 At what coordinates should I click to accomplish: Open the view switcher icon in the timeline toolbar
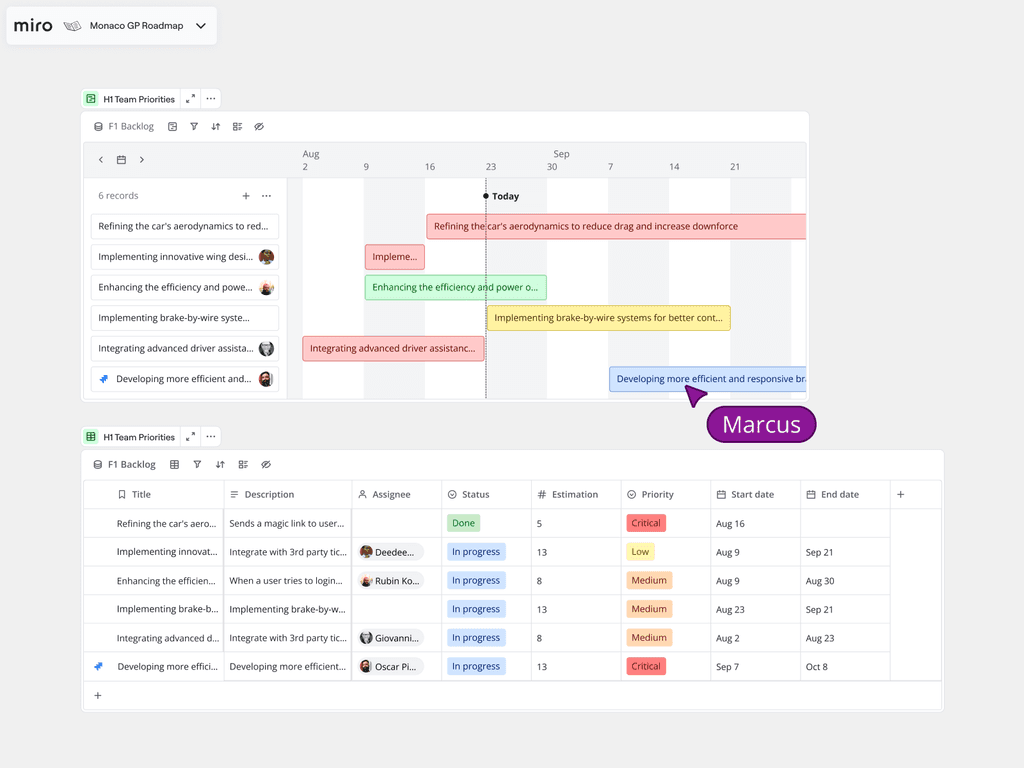[172, 126]
